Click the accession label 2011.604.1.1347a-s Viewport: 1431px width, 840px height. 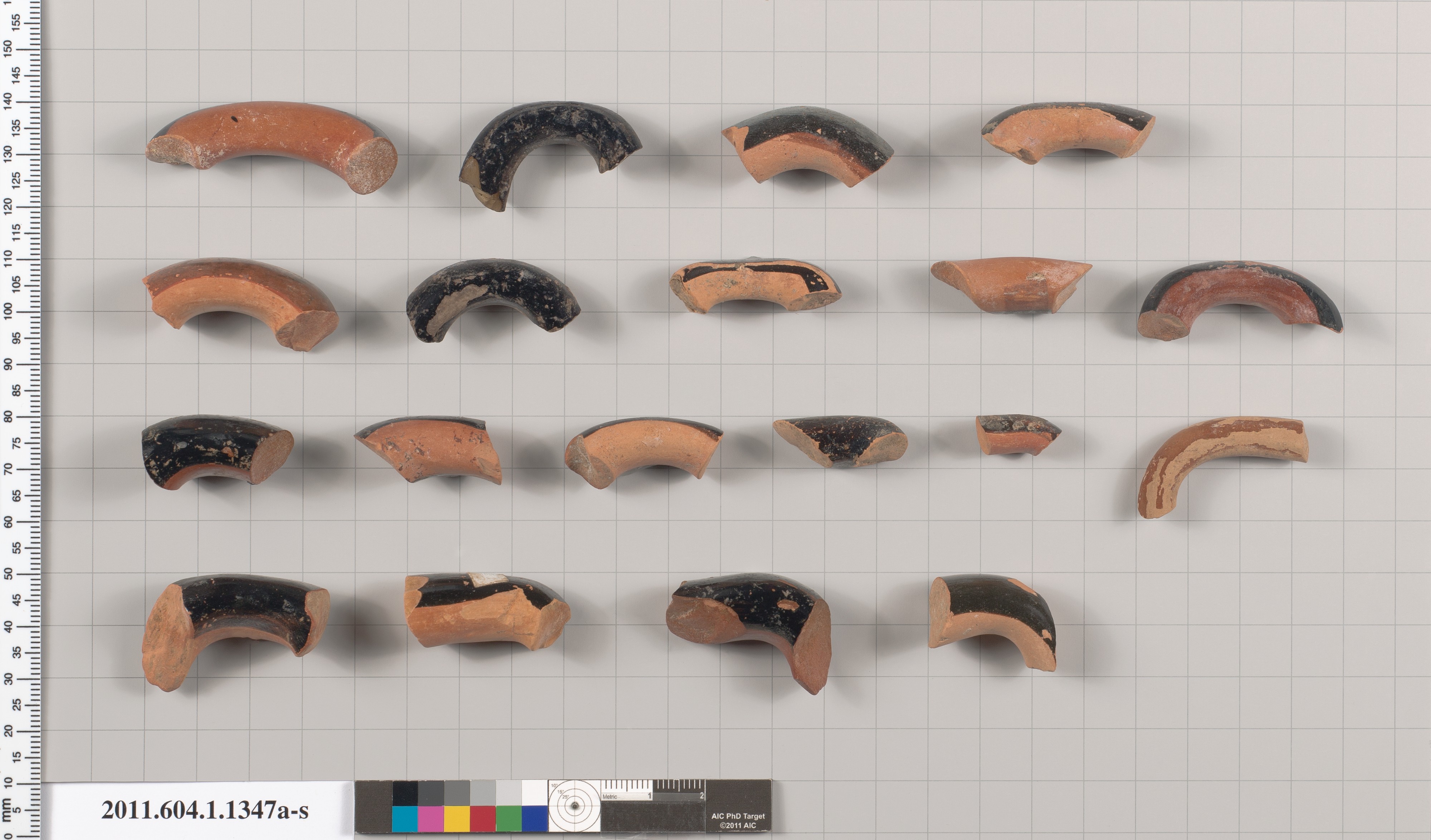click(x=204, y=810)
